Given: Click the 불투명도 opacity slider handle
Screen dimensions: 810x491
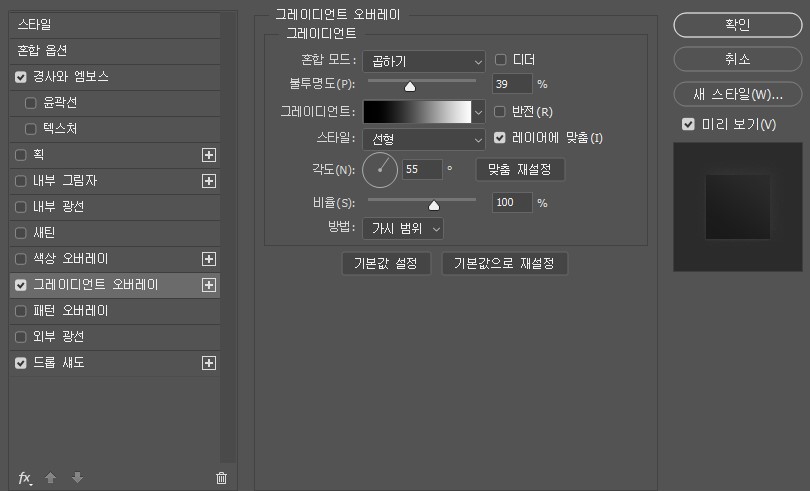Looking at the screenshot, I should [x=410, y=87].
